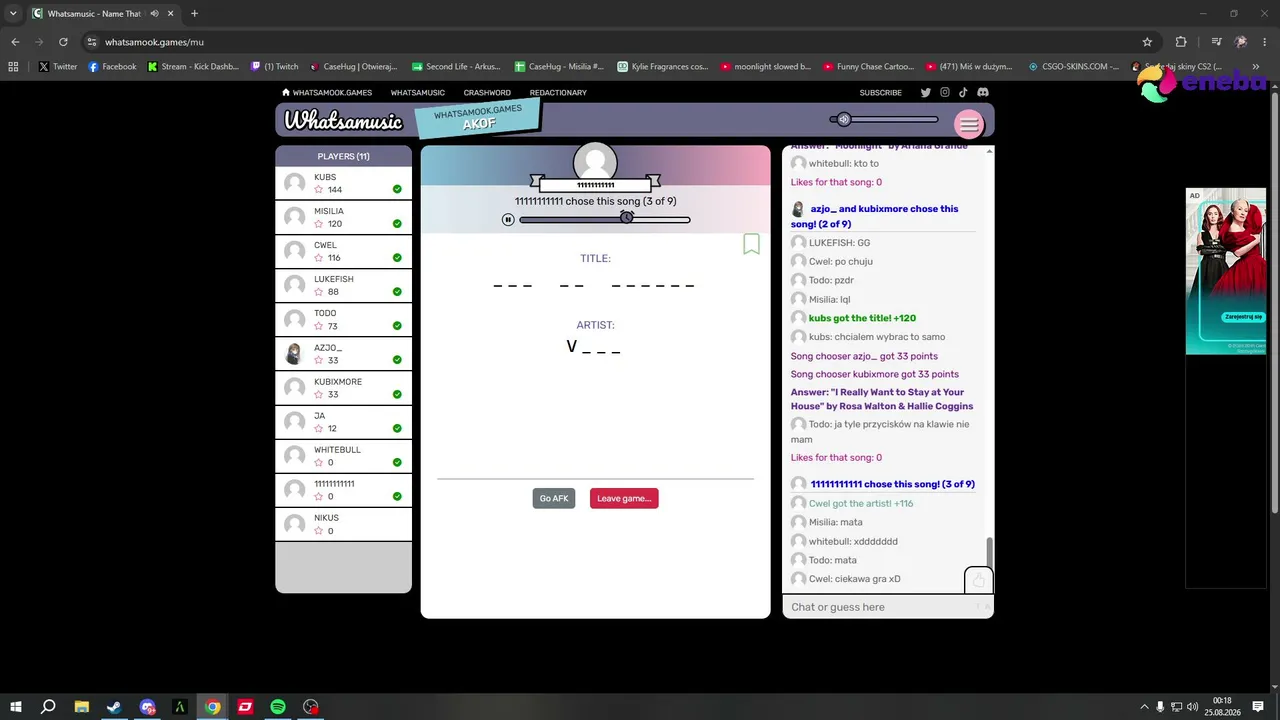Go to WHATSAMOOK.GAMES home link

327,93
